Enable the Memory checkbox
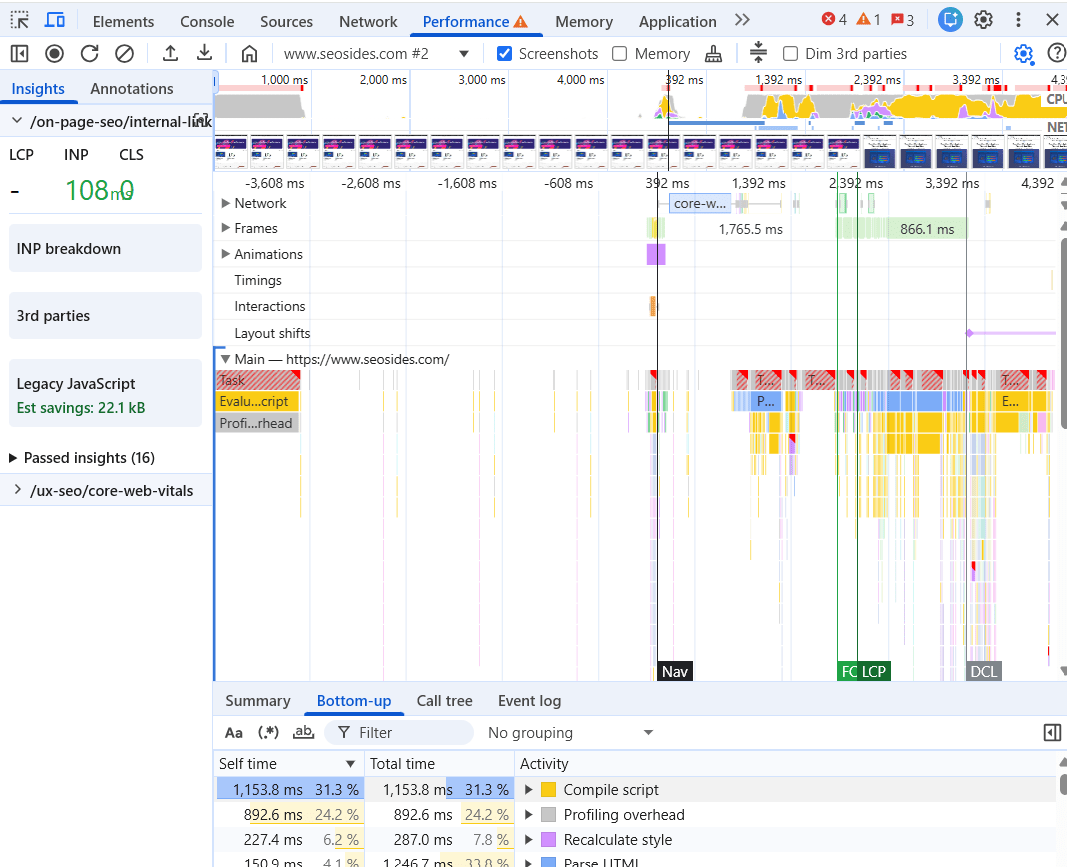This screenshot has height=867, width=1067. [x=619, y=54]
